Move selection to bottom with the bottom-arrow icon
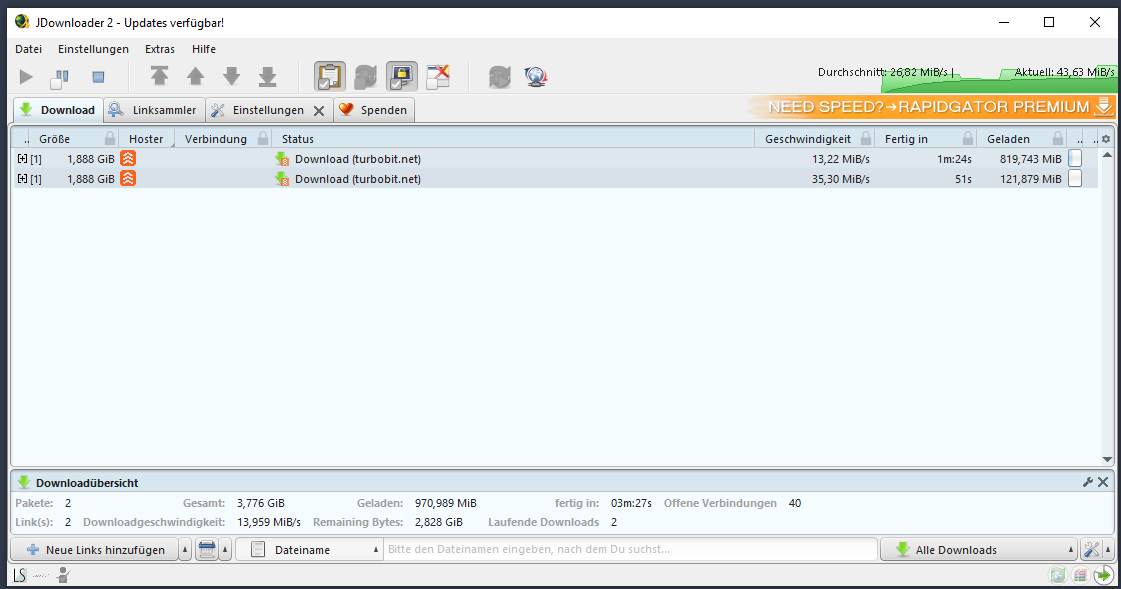 (267, 76)
